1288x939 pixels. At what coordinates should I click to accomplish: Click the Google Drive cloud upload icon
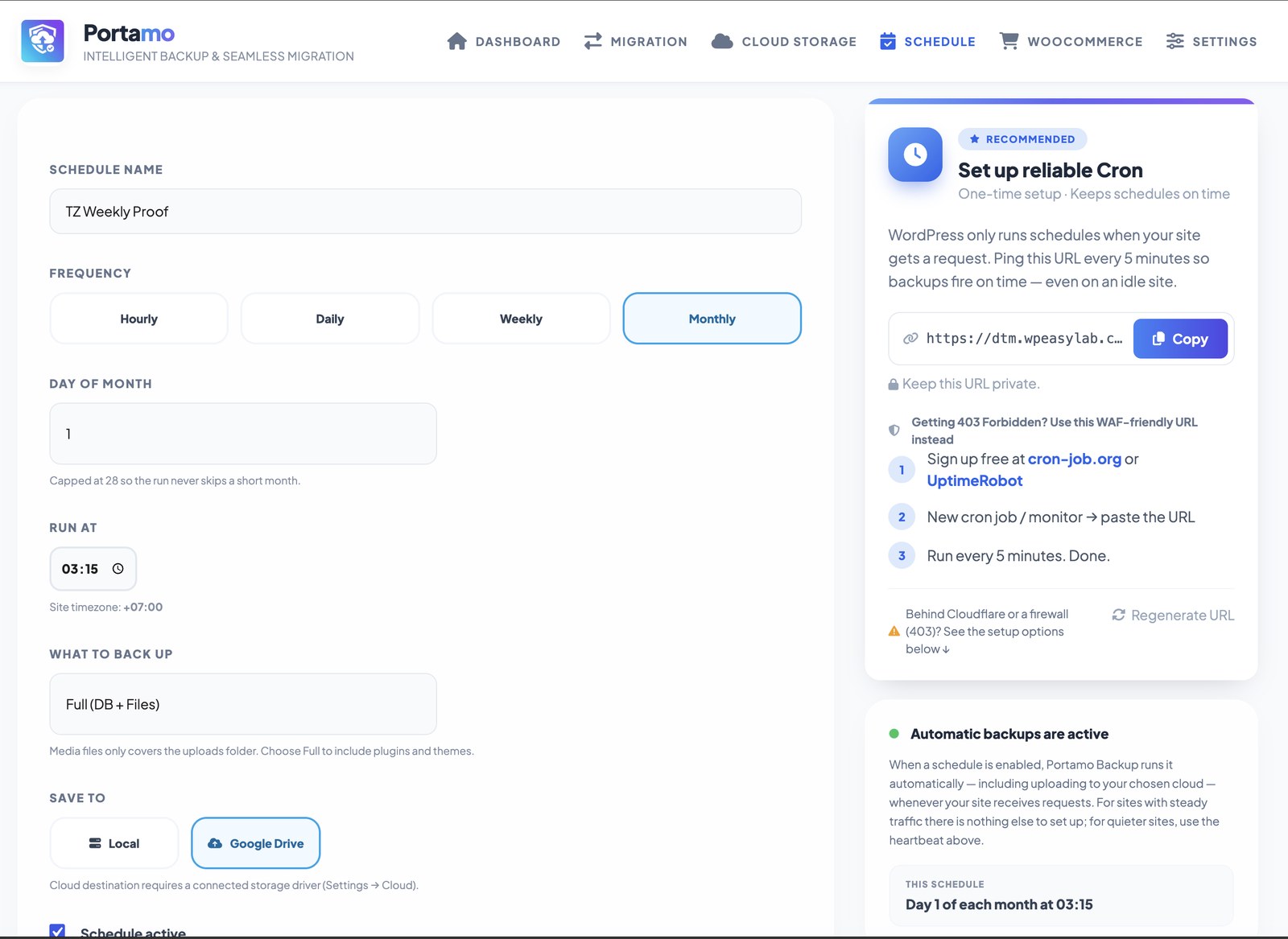coord(215,843)
